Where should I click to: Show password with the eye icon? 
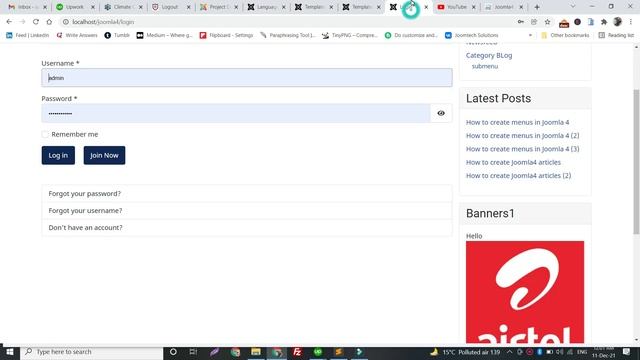click(x=441, y=113)
